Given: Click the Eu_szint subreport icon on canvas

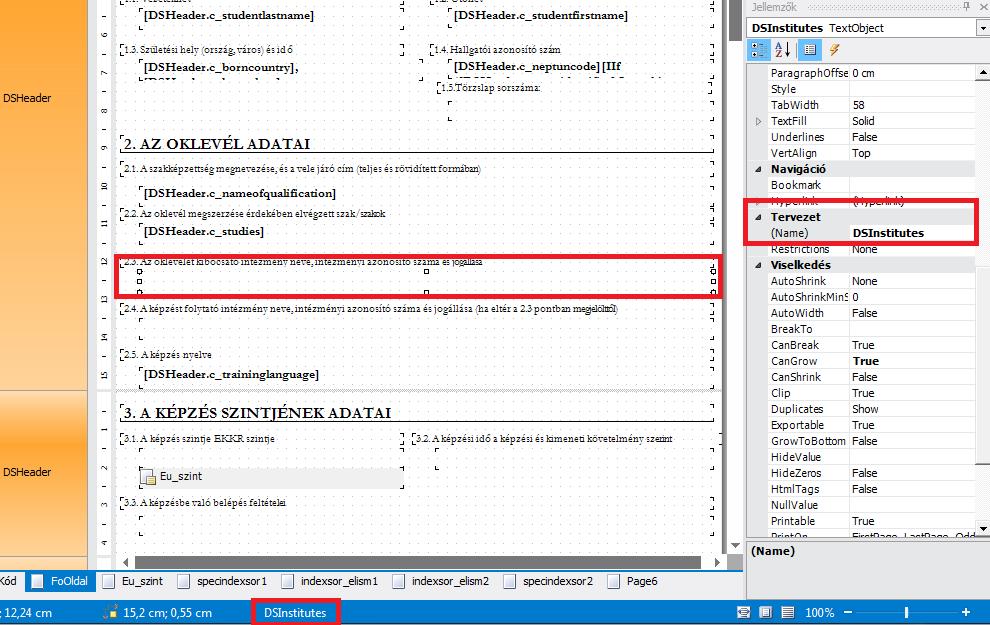Looking at the screenshot, I should pyautogui.click(x=148, y=477).
